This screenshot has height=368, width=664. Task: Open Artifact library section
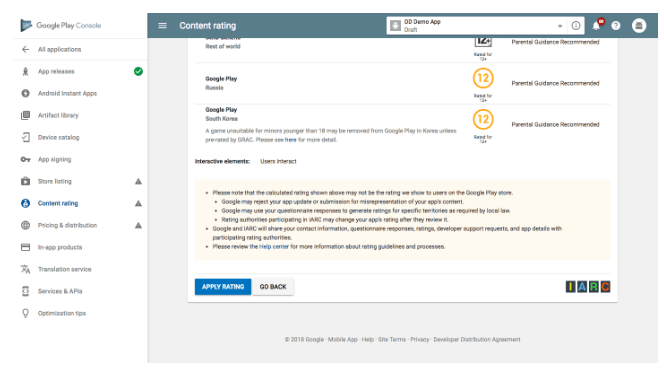pos(58,116)
